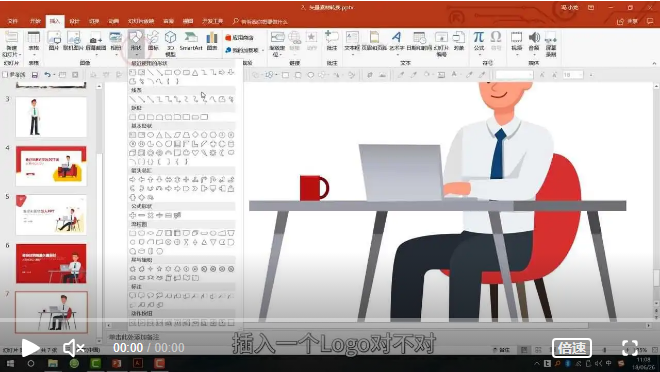Open the SmartArt insert tool

191,41
